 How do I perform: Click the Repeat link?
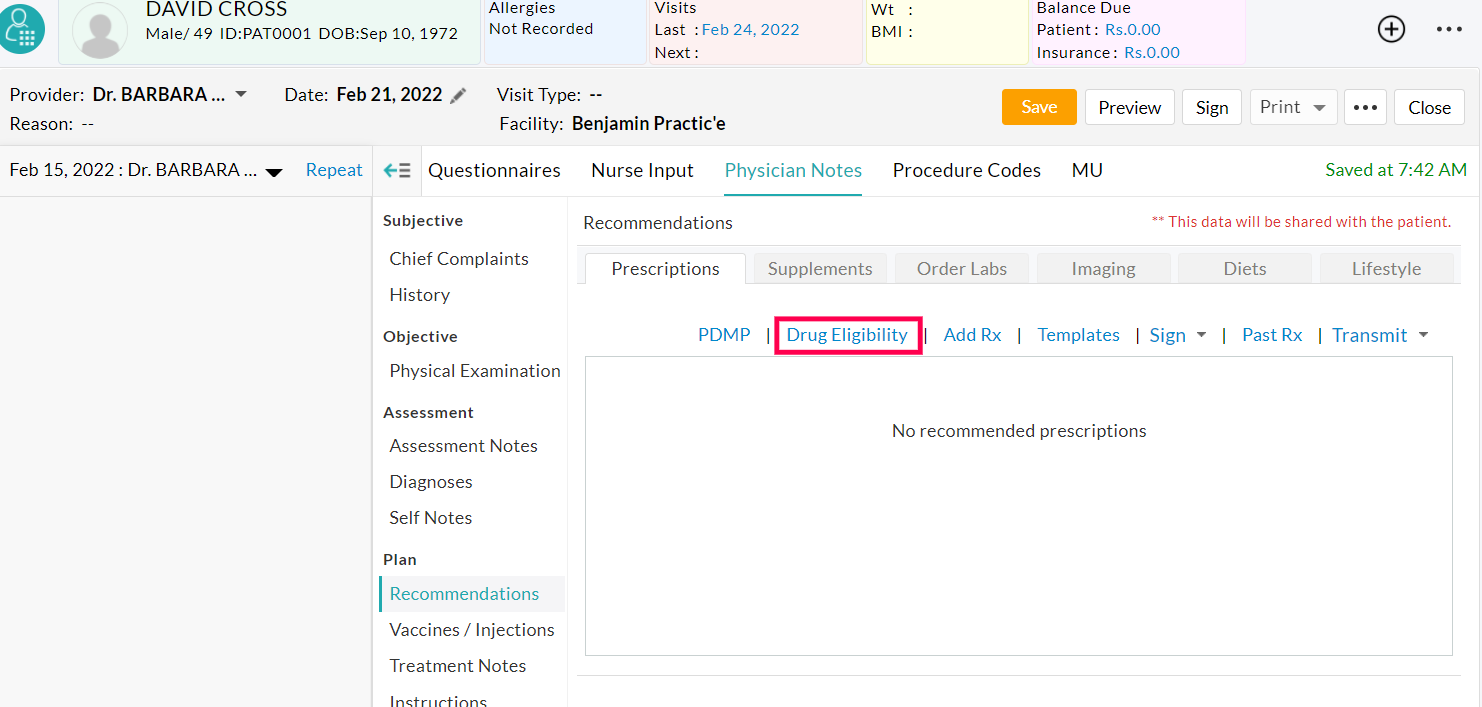[x=334, y=170]
